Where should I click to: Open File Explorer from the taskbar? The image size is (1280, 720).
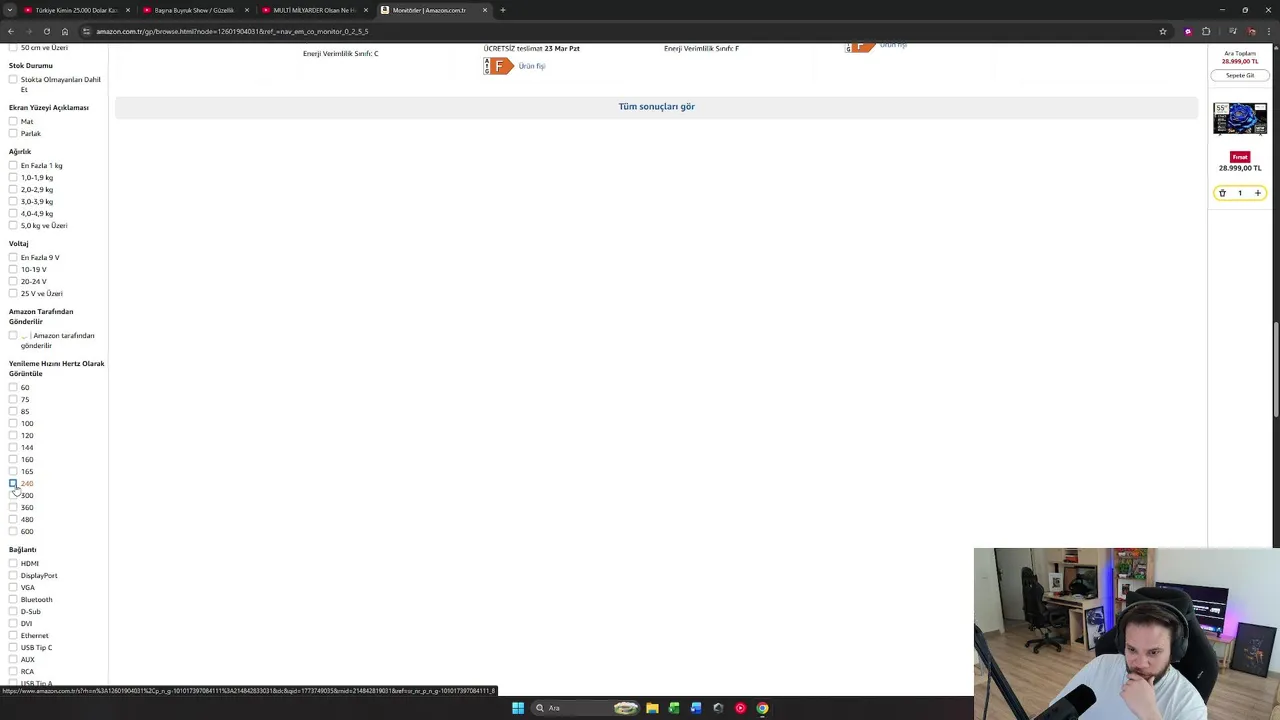click(x=652, y=708)
